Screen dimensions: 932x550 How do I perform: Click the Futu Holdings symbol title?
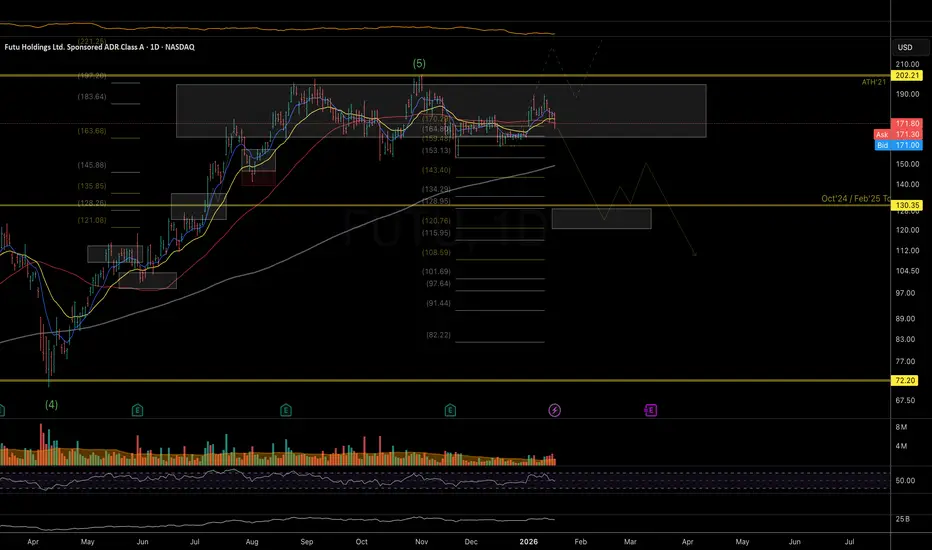point(99,47)
